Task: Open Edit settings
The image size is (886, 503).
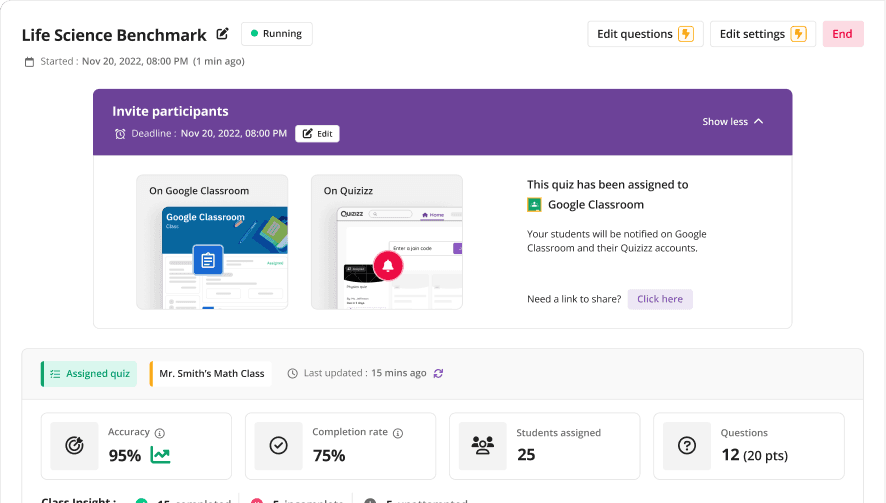Action: click(x=763, y=34)
